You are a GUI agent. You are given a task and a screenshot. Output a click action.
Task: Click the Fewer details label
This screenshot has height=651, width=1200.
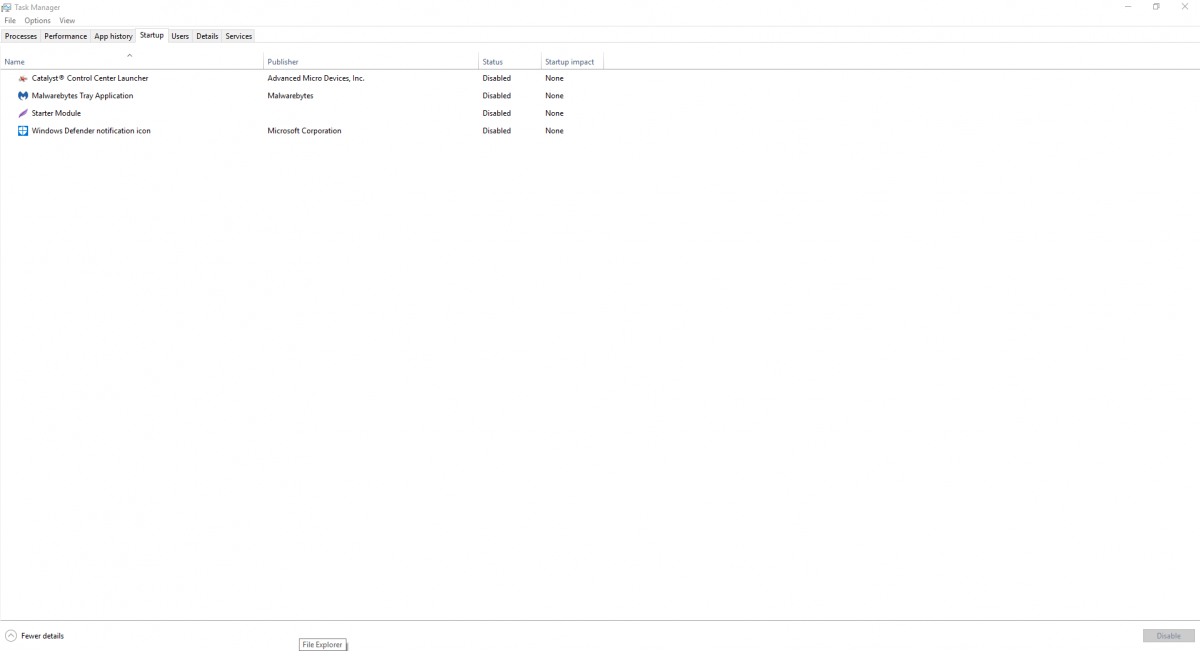pyautogui.click(x=42, y=636)
